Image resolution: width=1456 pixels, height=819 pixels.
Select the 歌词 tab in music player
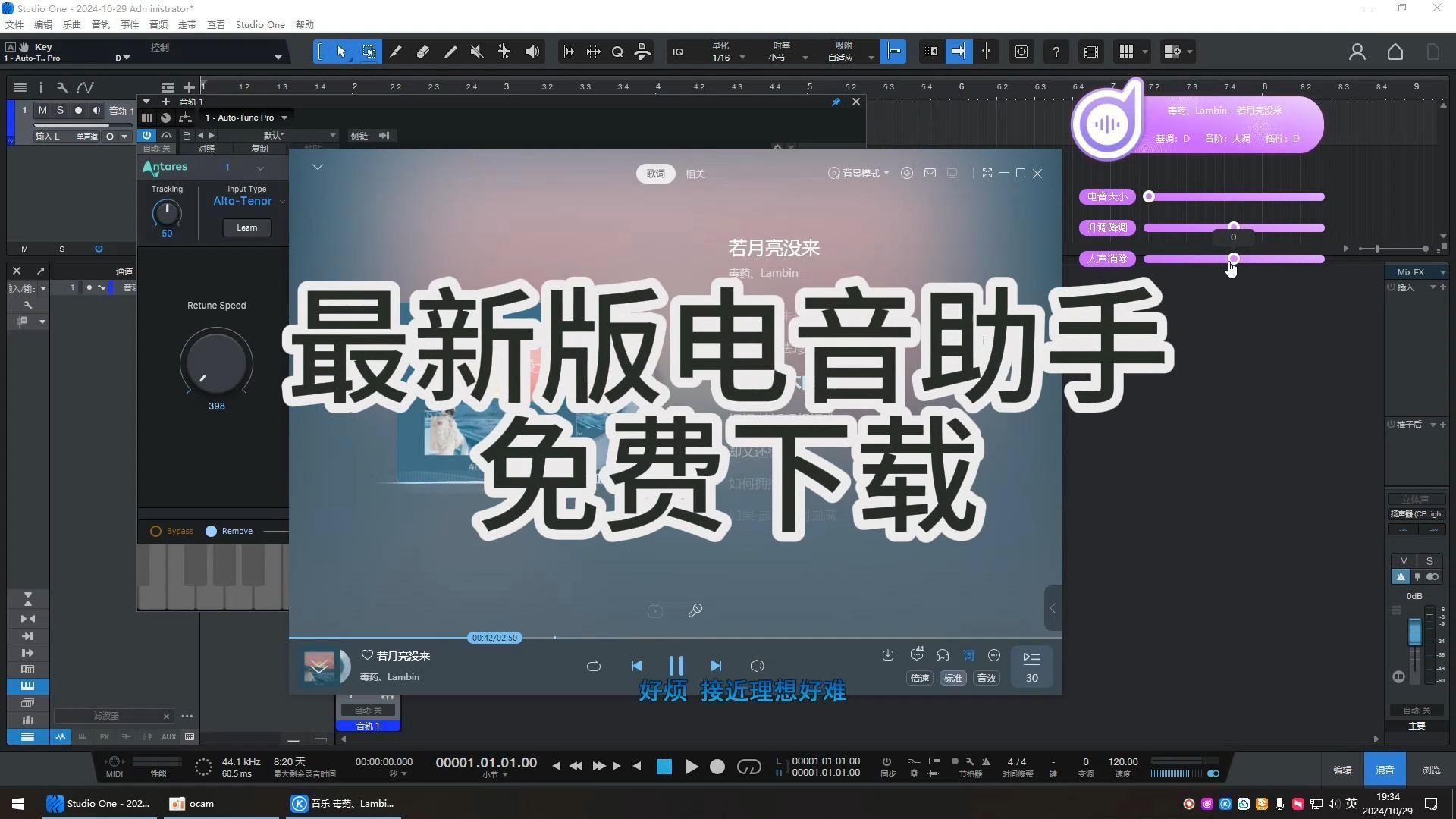click(656, 173)
